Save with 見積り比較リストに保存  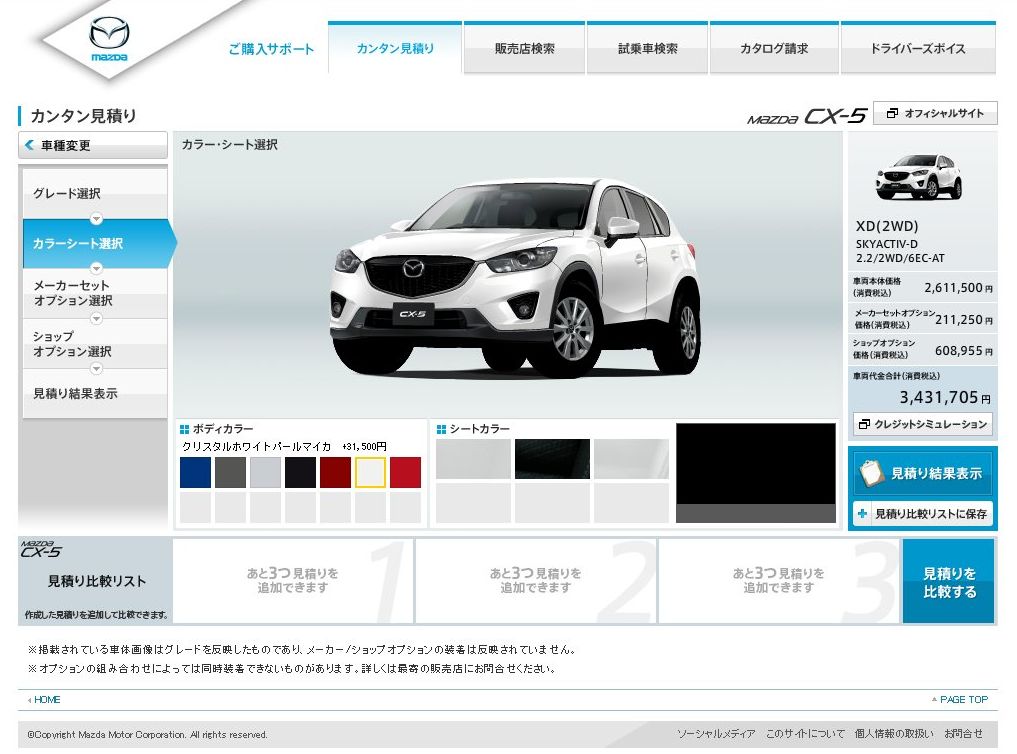click(922, 513)
